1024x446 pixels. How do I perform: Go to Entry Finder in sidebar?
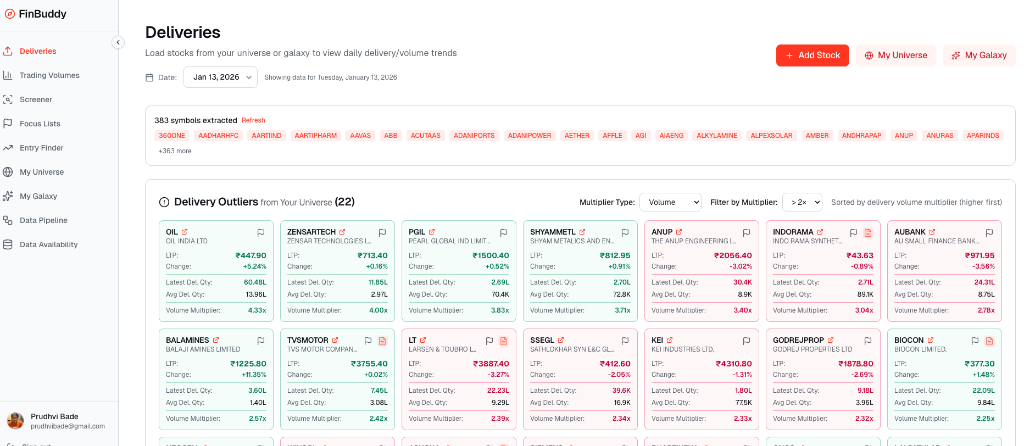(x=41, y=147)
